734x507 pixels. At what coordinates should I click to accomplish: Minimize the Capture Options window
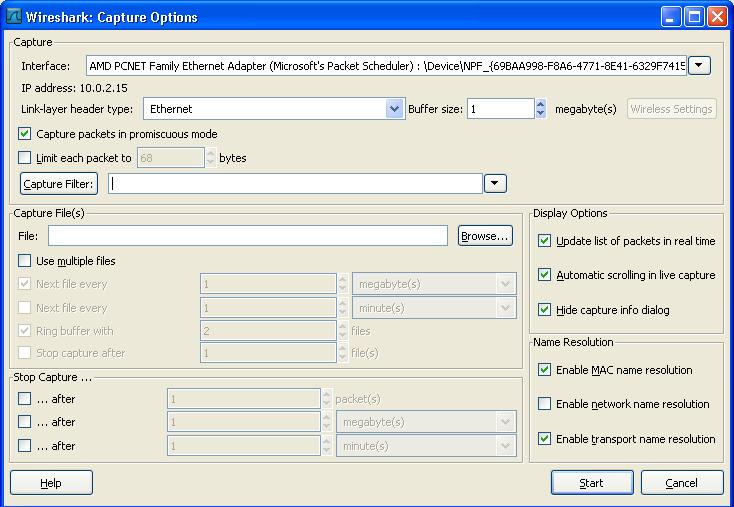click(671, 17)
